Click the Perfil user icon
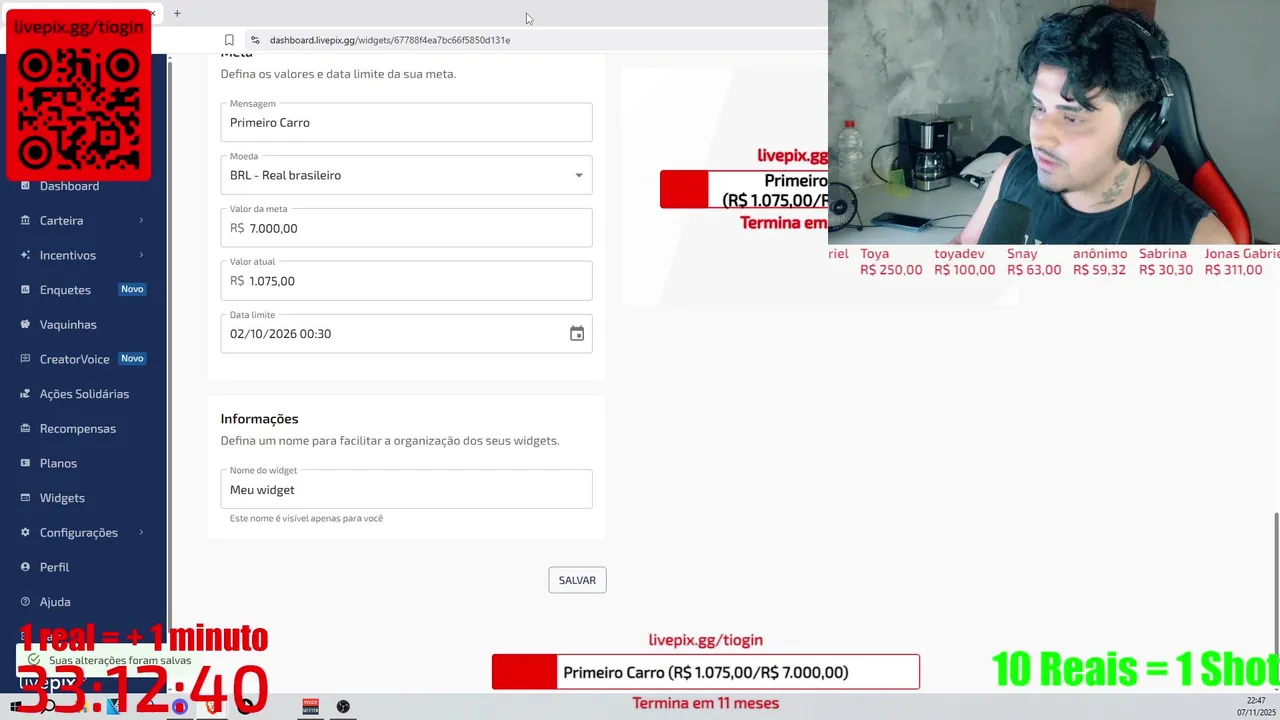The width and height of the screenshot is (1280, 720). click(x=26, y=567)
